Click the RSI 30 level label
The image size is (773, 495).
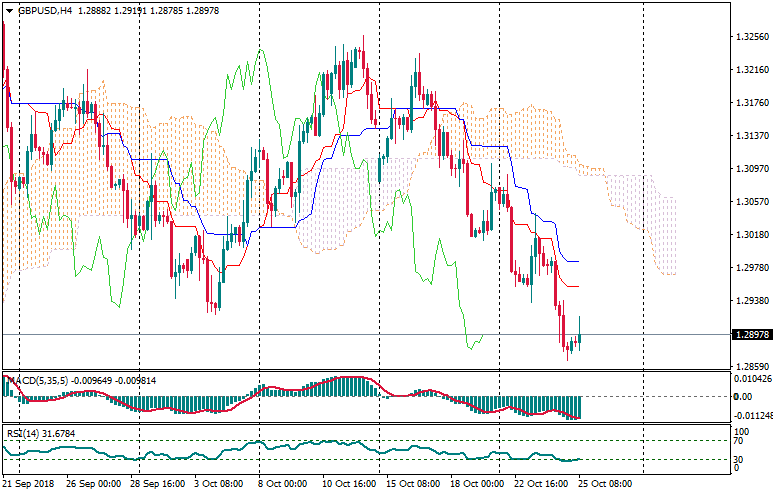[x=741, y=459]
